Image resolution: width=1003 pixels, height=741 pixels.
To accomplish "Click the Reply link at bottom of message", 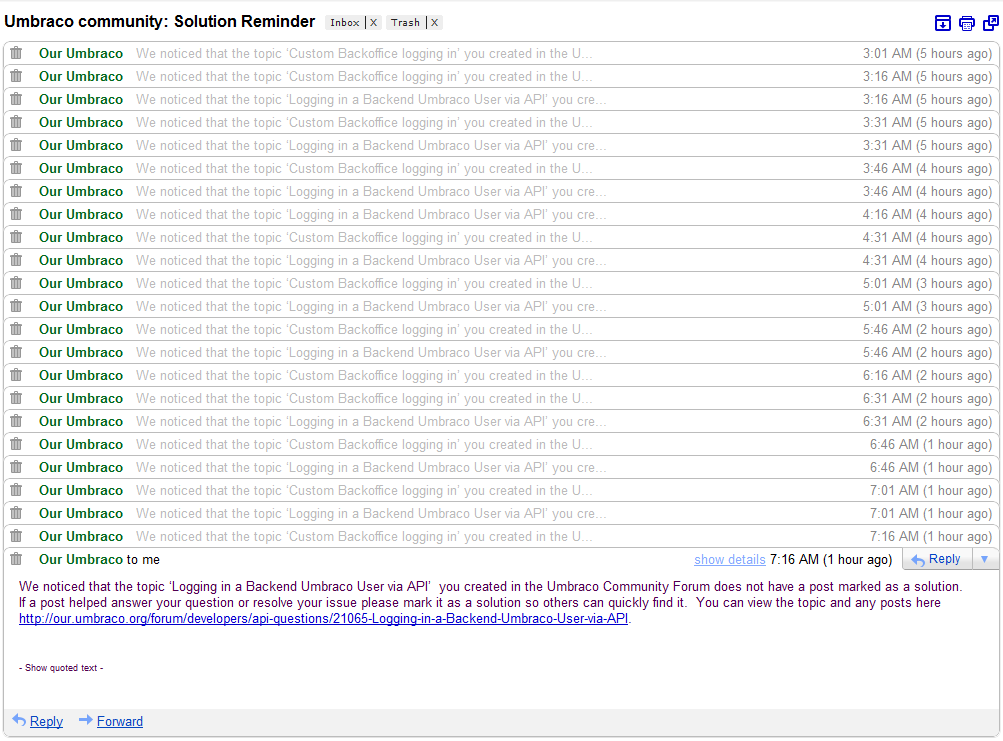I will pos(46,722).
